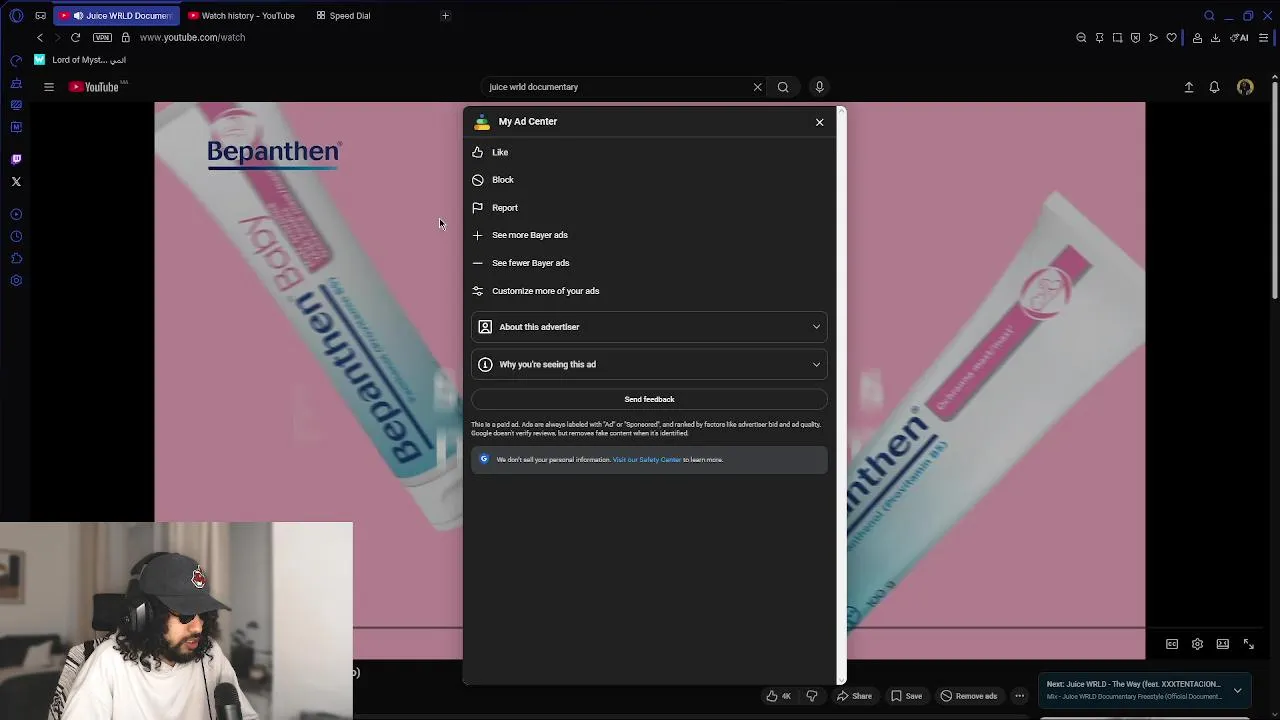Go back in browser history
Viewport: 1280px width, 720px height.
click(40, 38)
